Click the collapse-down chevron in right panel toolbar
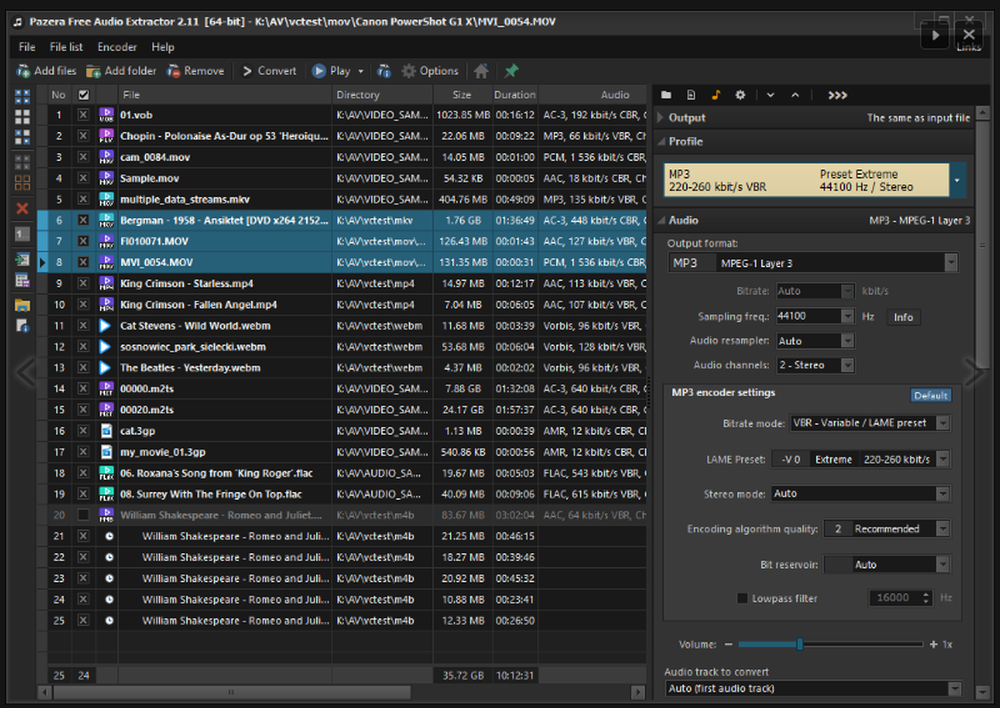This screenshot has width=1000, height=708. [770, 95]
